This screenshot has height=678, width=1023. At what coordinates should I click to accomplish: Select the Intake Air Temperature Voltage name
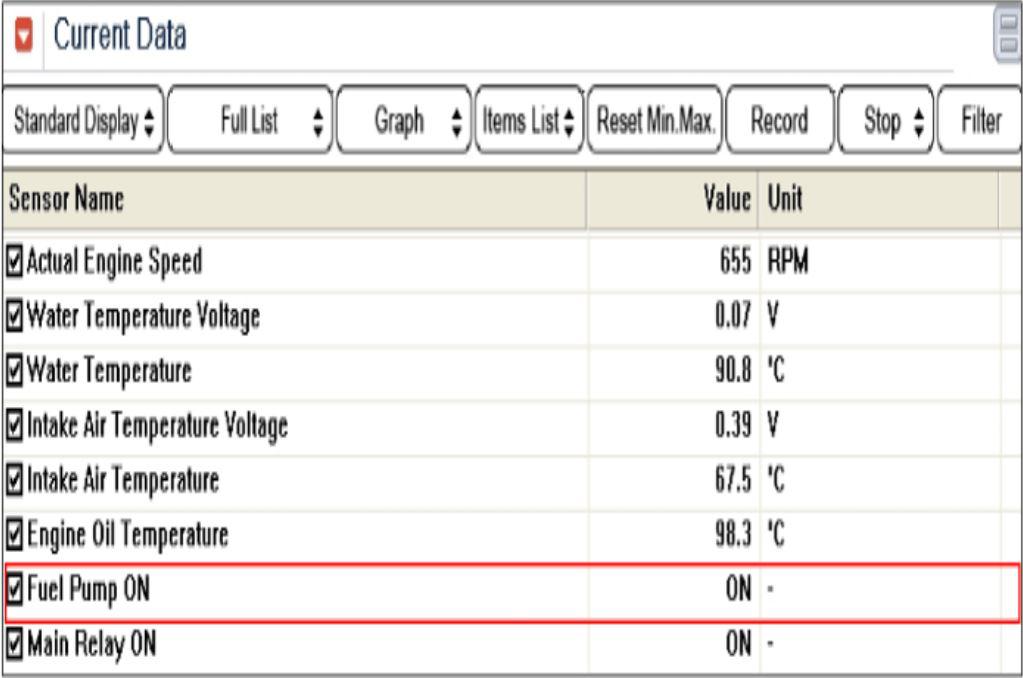coord(157,425)
